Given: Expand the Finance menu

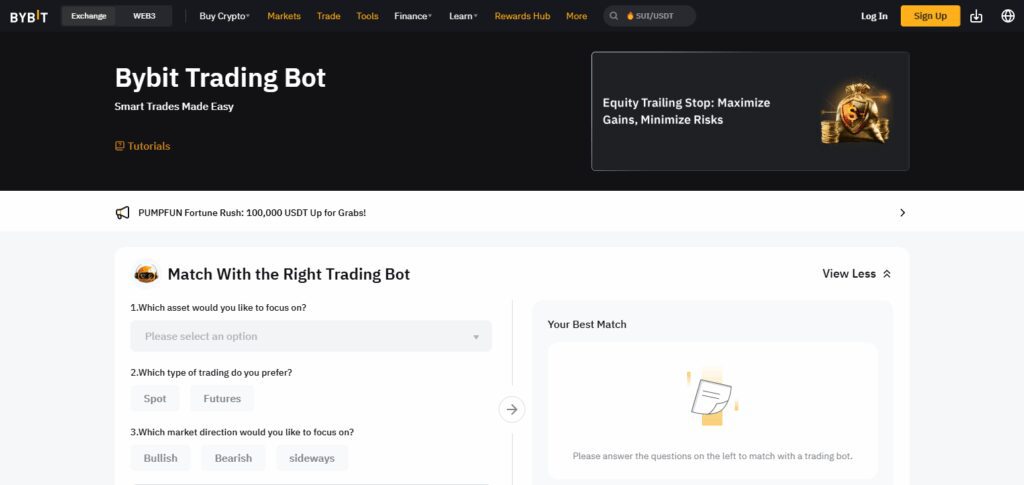Looking at the screenshot, I should pos(413,16).
